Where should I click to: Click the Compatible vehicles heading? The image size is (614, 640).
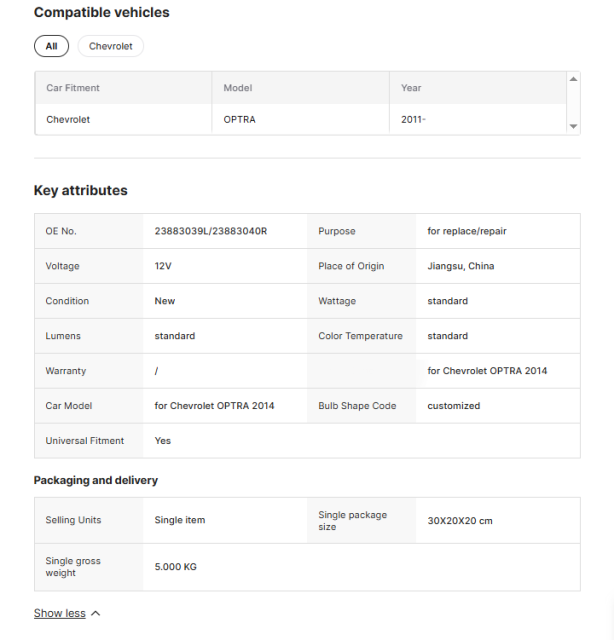click(x=102, y=13)
